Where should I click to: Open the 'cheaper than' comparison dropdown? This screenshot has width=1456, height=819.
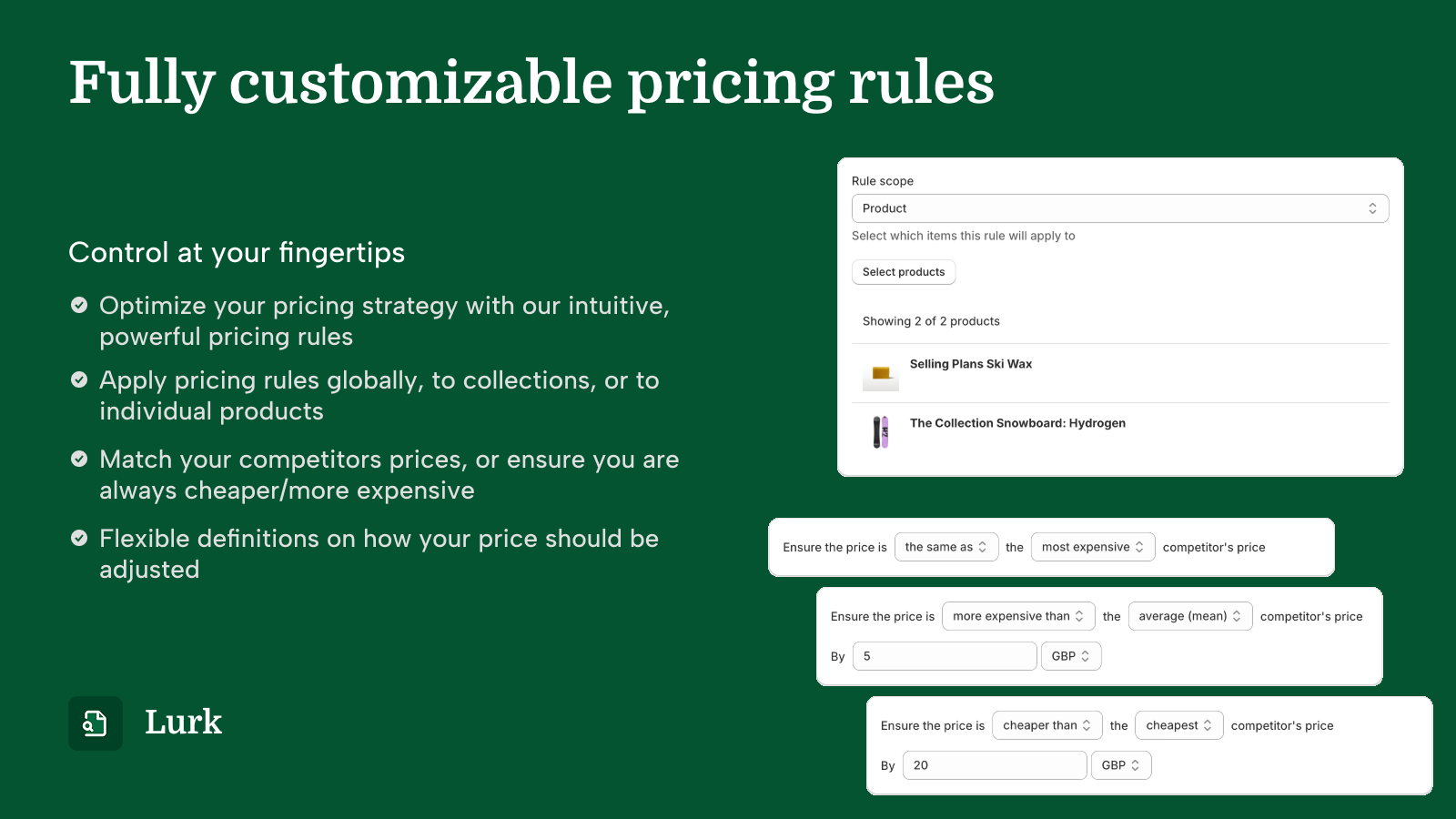point(1047,725)
